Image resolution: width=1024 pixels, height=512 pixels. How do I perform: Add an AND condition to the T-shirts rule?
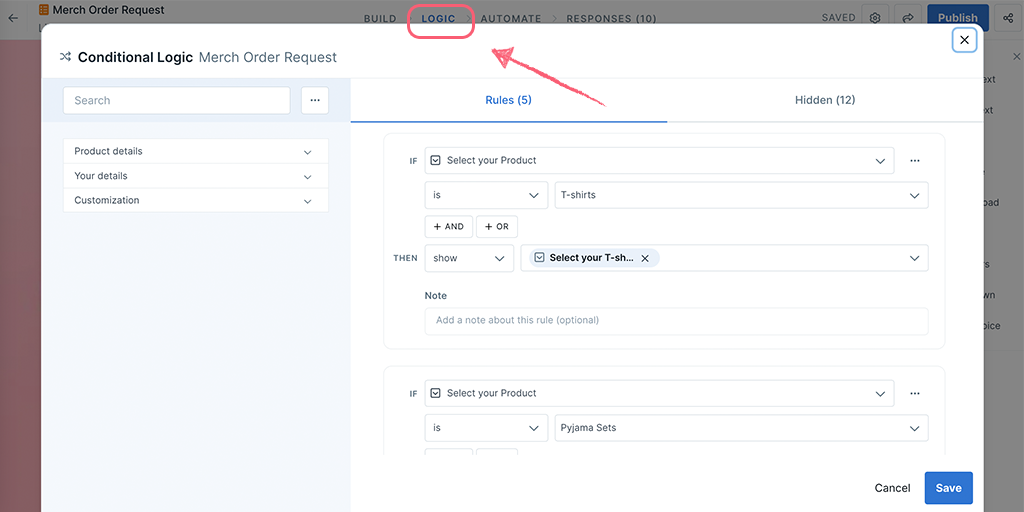pyautogui.click(x=449, y=227)
